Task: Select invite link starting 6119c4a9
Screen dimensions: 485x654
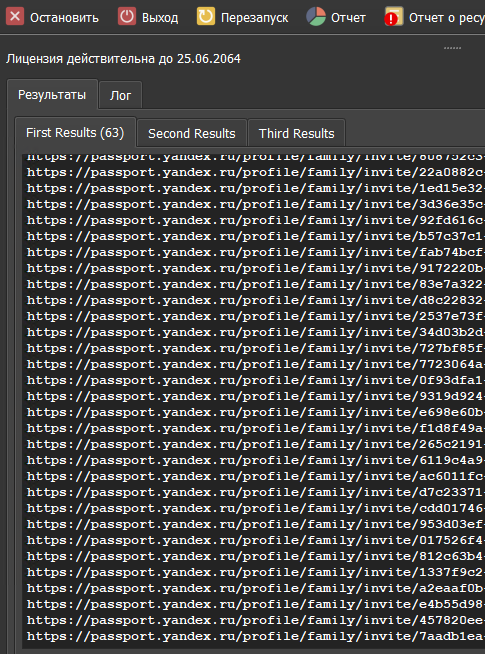Action: [256, 460]
